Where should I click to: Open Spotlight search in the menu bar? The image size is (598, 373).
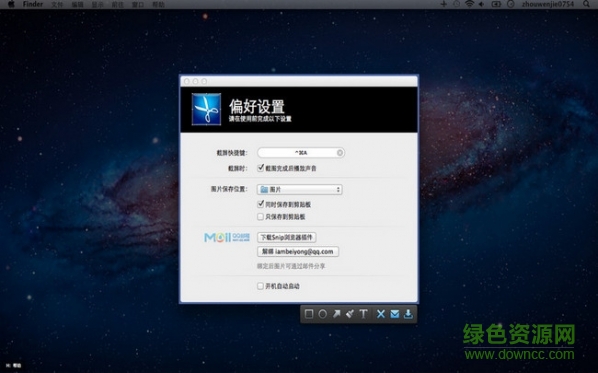(x=586, y=4)
